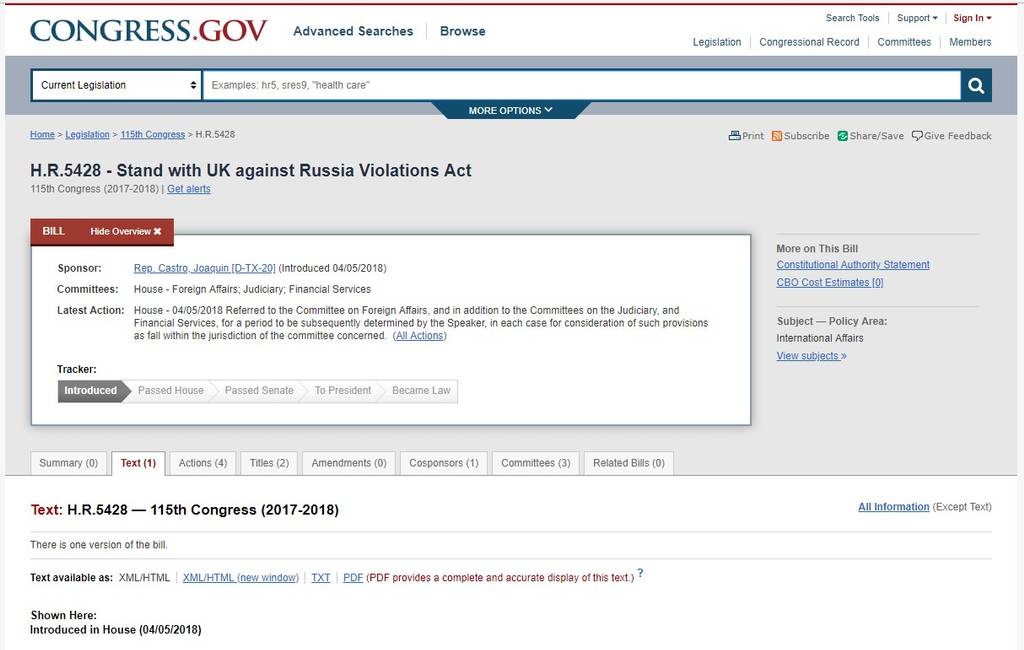Click 115th Congress breadcrumb link
This screenshot has width=1024, height=650.
(x=153, y=135)
